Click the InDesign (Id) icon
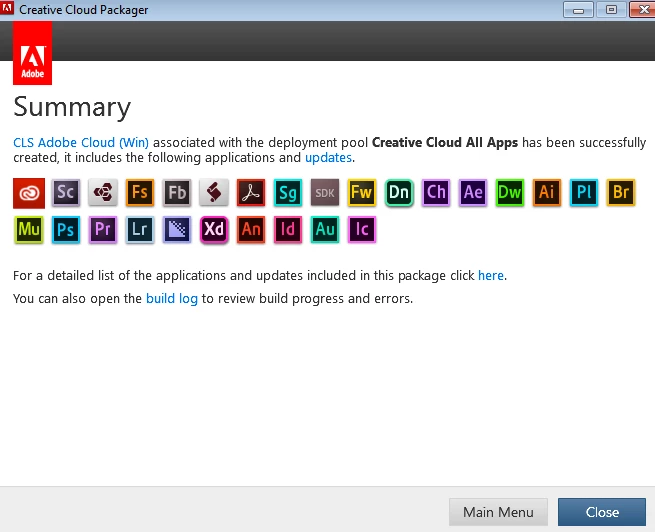 click(x=288, y=229)
